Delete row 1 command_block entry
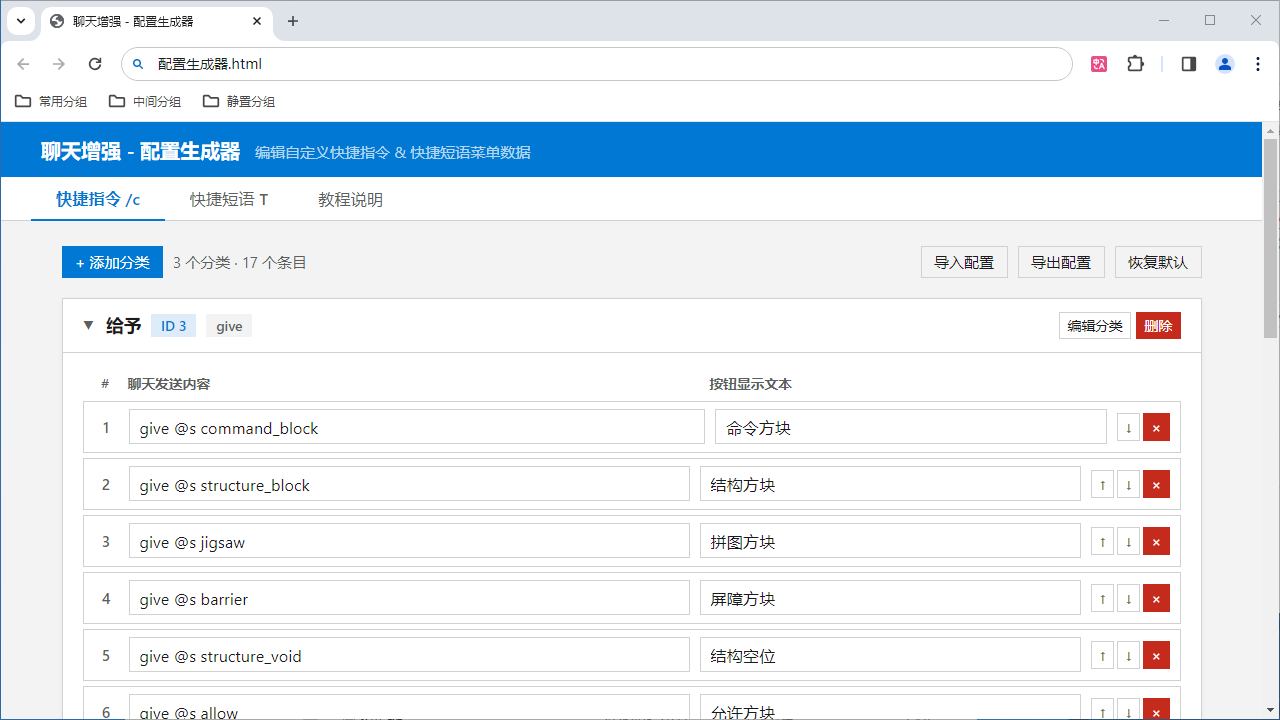This screenshot has width=1280, height=720. pos(1156,427)
